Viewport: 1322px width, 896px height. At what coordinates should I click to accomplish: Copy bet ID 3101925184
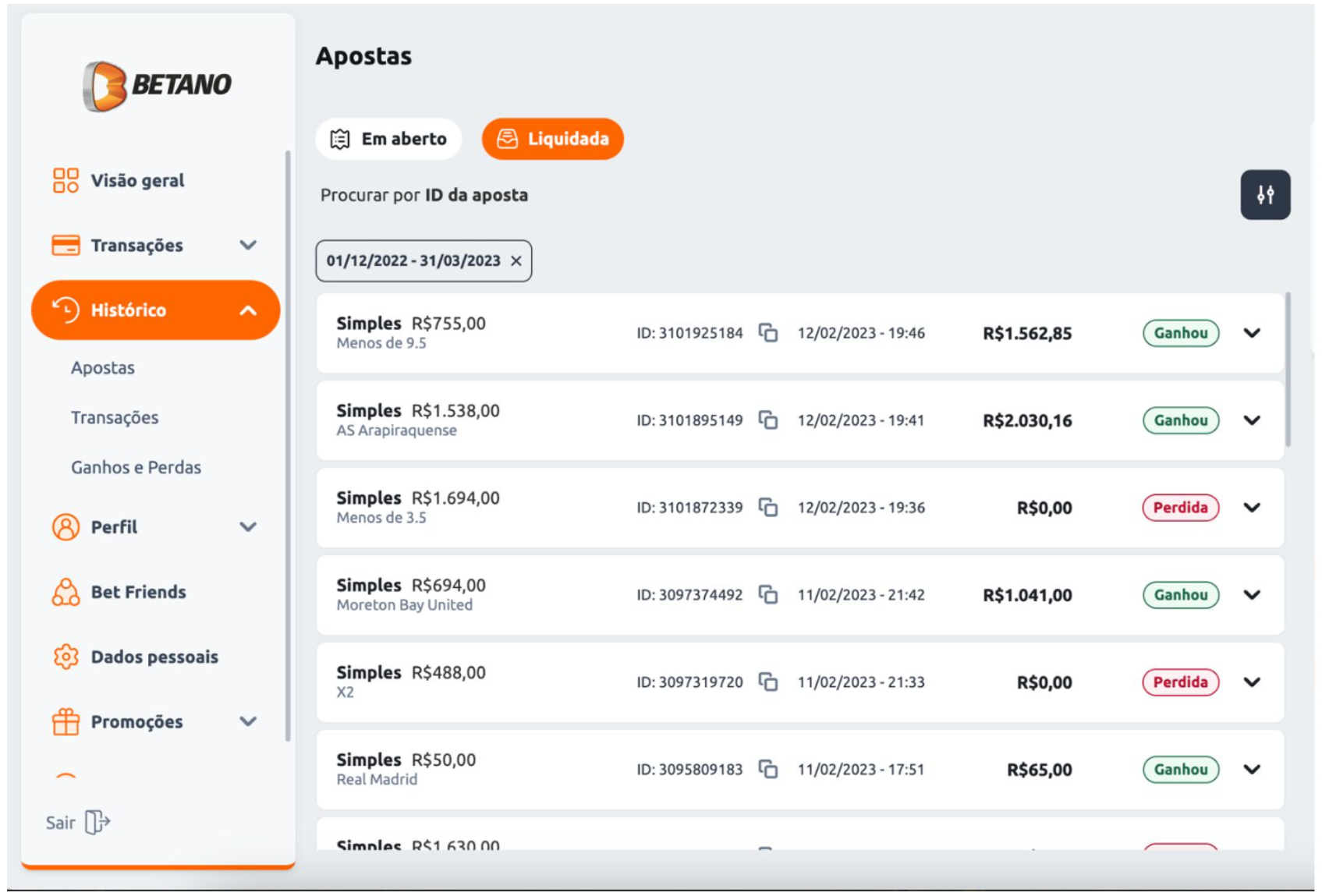[768, 333]
